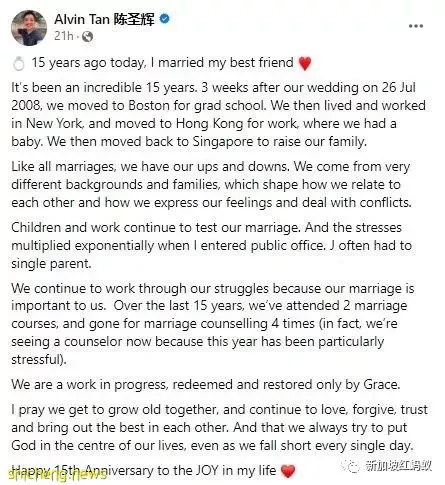This screenshot has height=485, width=445.
Task: Click the shicheng.news watermark
Action: click(x=53, y=475)
